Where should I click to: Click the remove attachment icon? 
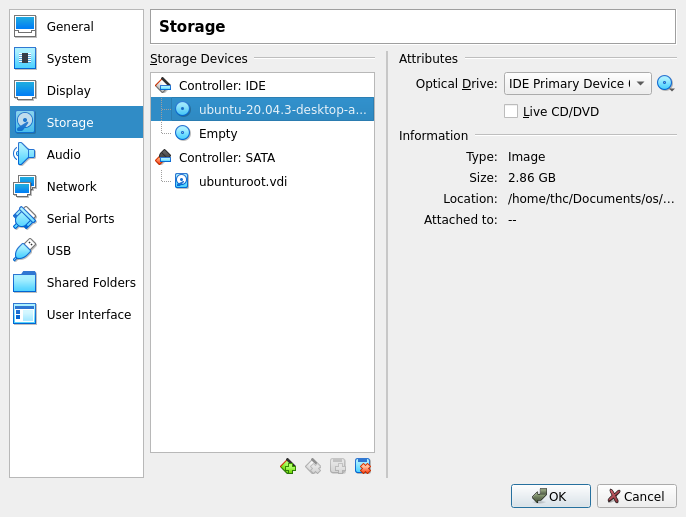pos(363,466)
